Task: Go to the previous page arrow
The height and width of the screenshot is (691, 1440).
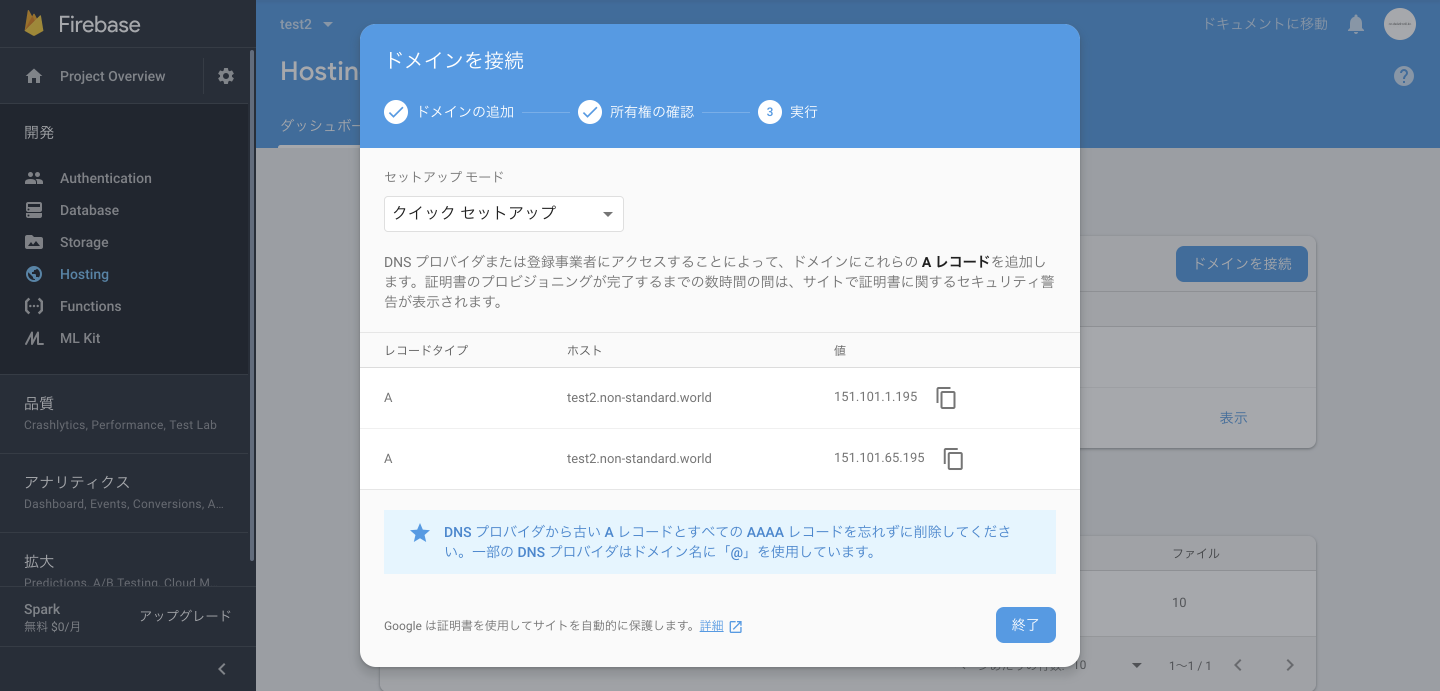Action: coord(1238,665)
